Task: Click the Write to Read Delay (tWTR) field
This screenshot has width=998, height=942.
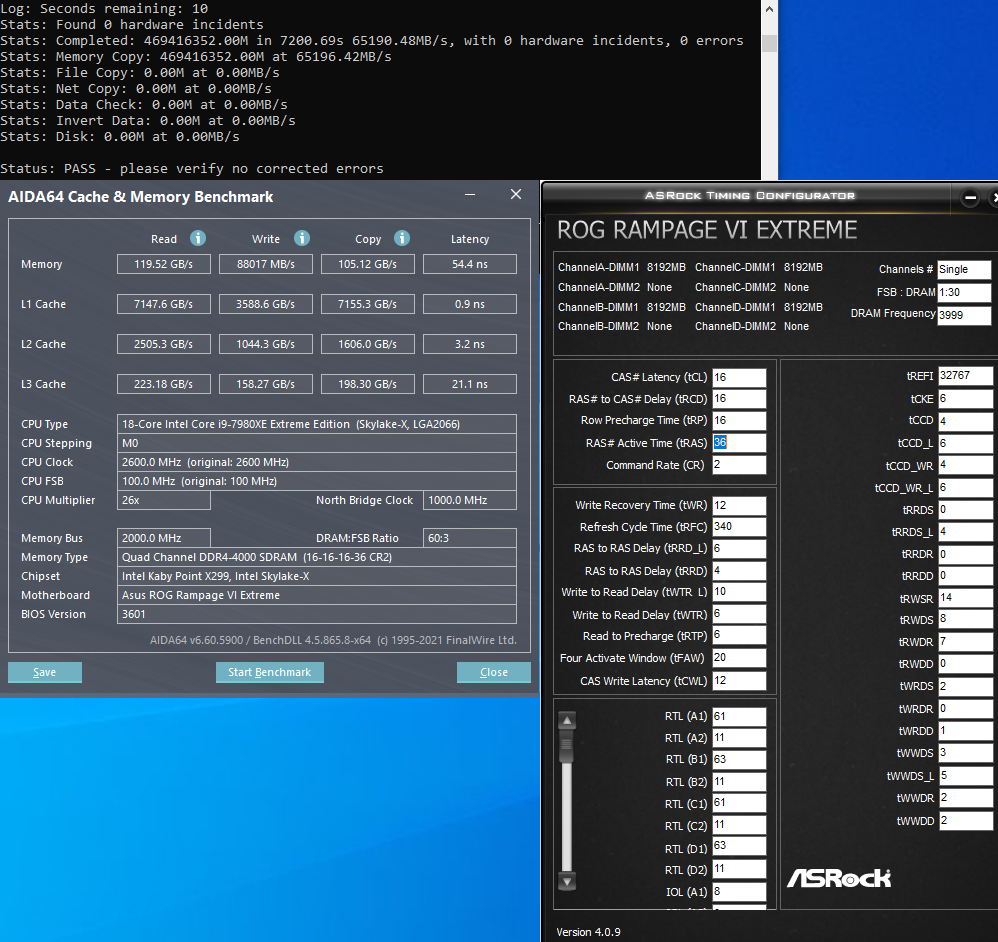Action: 739,614
